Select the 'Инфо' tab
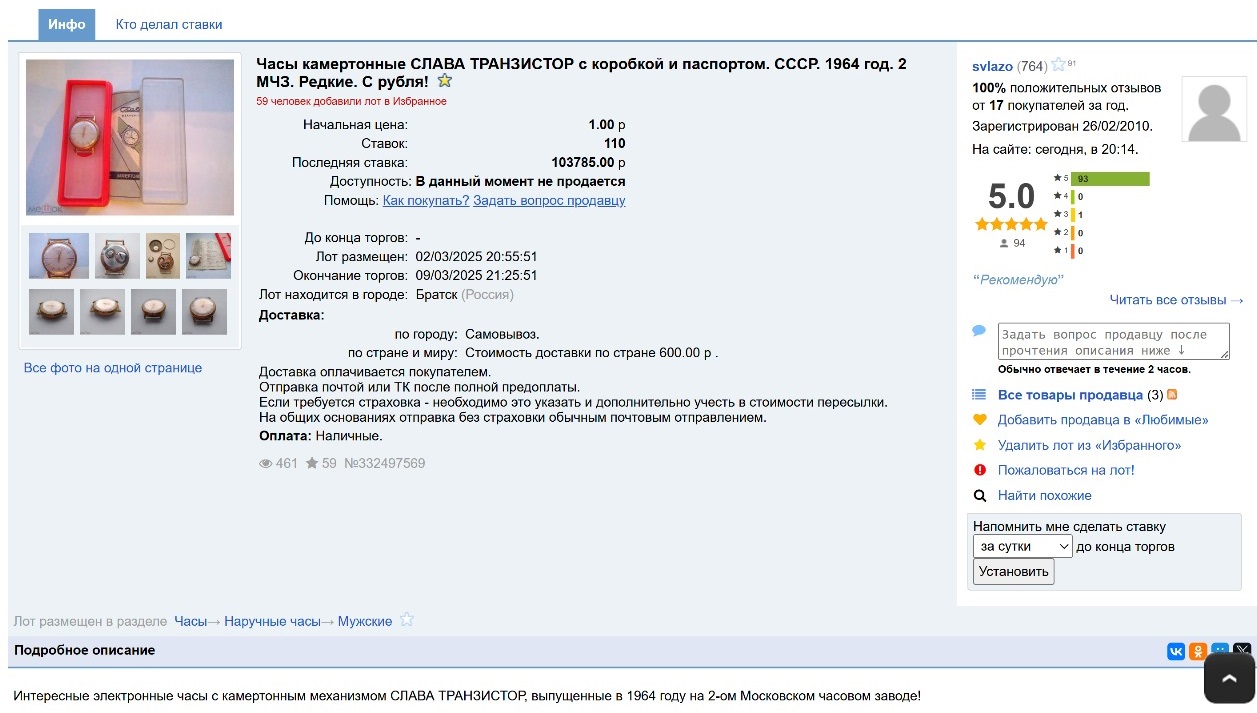The width and height of the screenshot is (1257, 713). click(x=66, y=24)
